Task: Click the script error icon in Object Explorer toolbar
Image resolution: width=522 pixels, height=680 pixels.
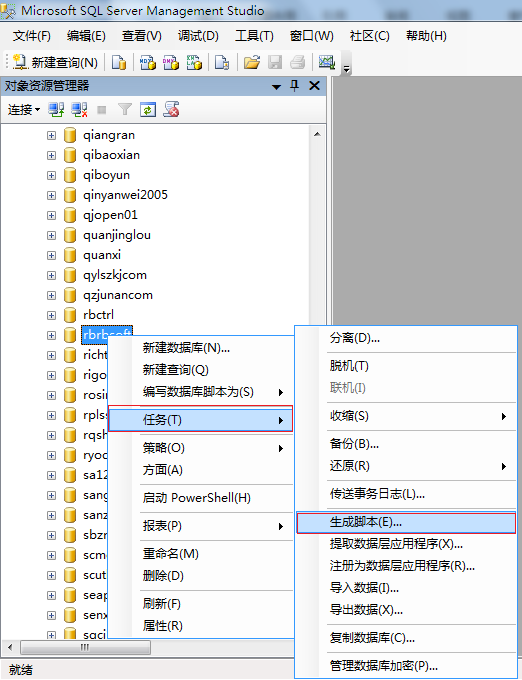Action: pos(171,110)
